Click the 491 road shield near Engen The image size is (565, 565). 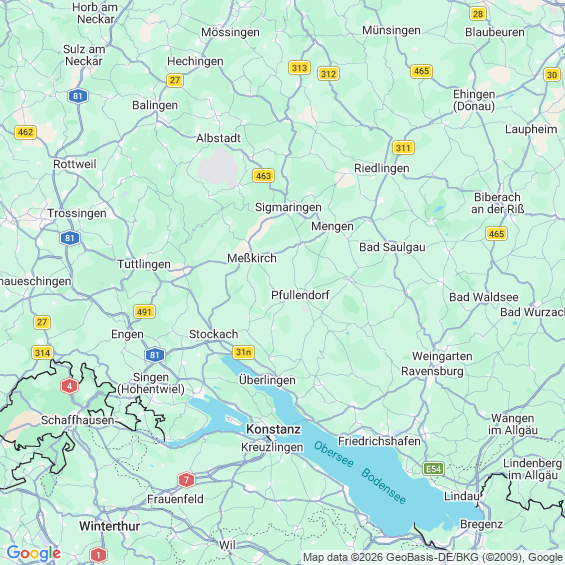[x=144, y=312]
